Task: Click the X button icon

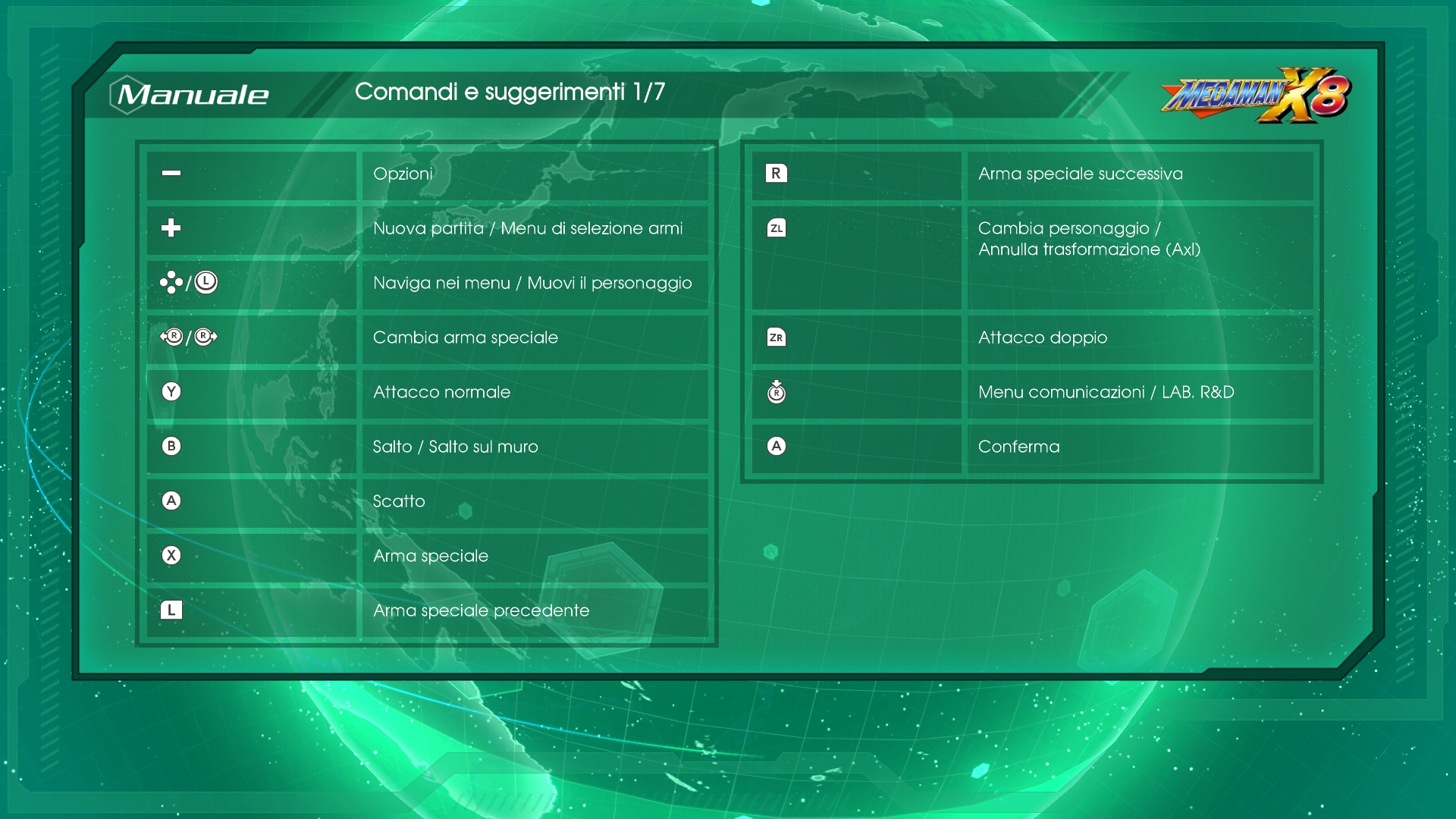Action: pos(171,555)
